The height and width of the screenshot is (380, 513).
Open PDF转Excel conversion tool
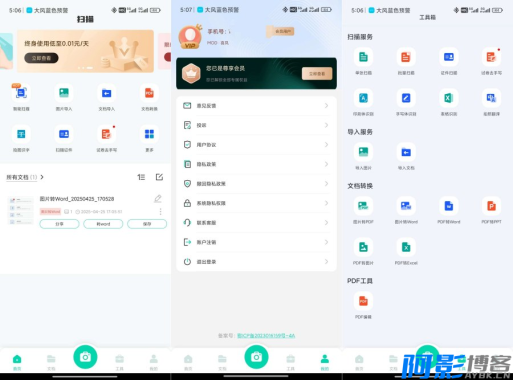point(406,247)
